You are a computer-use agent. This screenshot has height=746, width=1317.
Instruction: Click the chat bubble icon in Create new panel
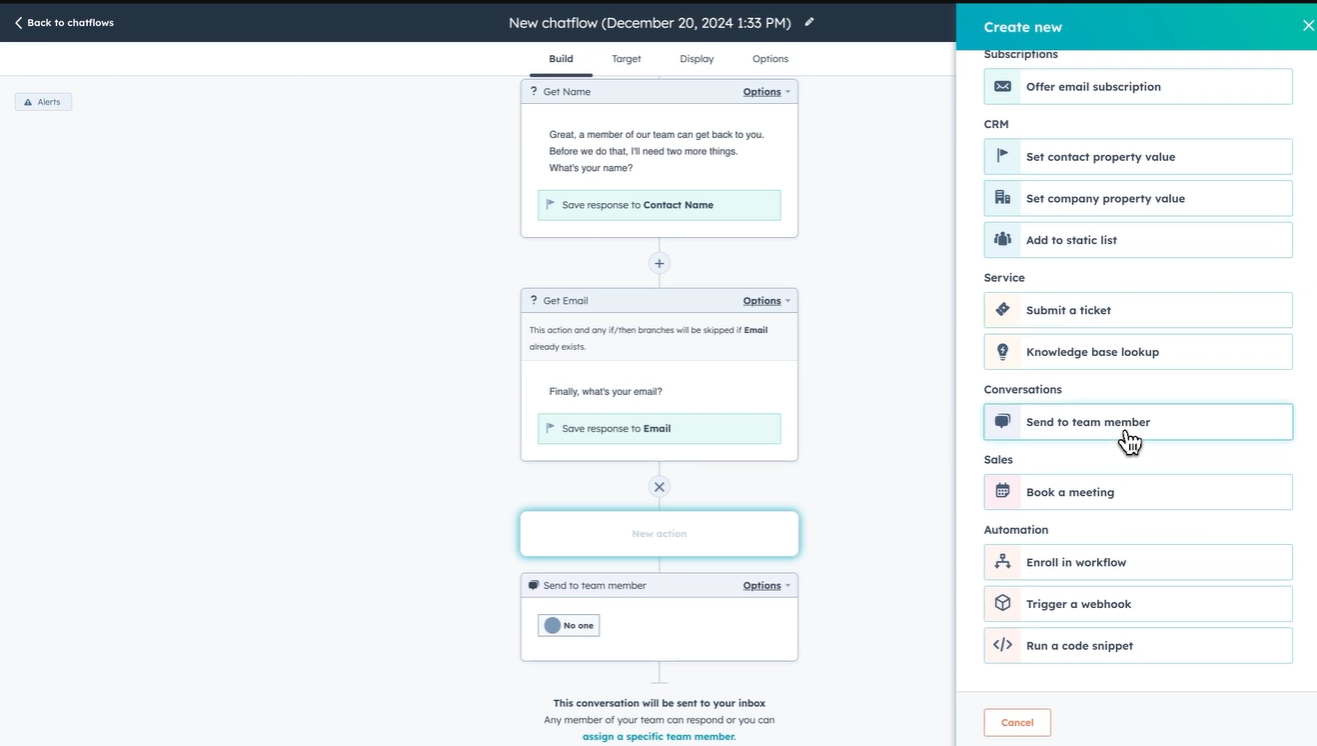(1002, 422)
